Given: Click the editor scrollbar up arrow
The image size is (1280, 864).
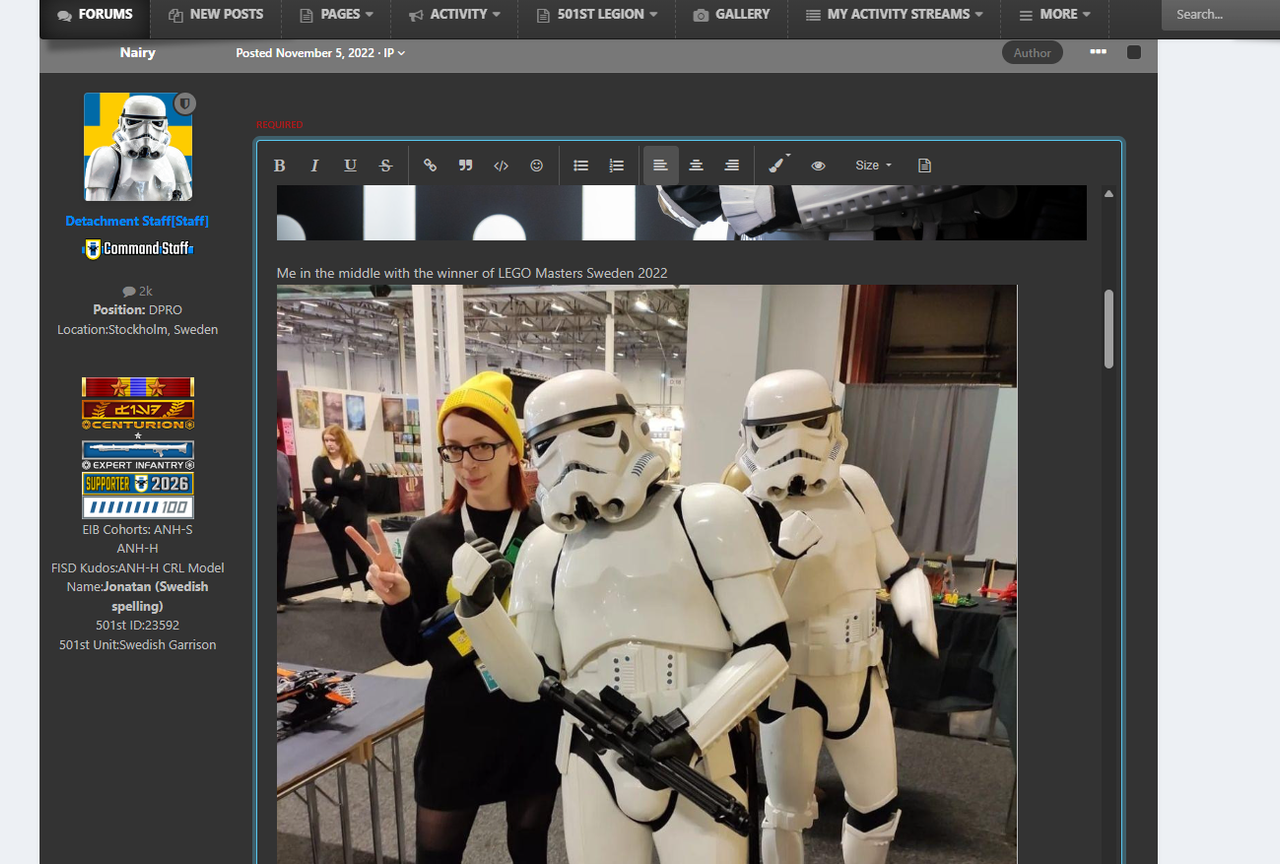Looking at the screenshot, I should pyautogui.click(x=1109, y=194).
